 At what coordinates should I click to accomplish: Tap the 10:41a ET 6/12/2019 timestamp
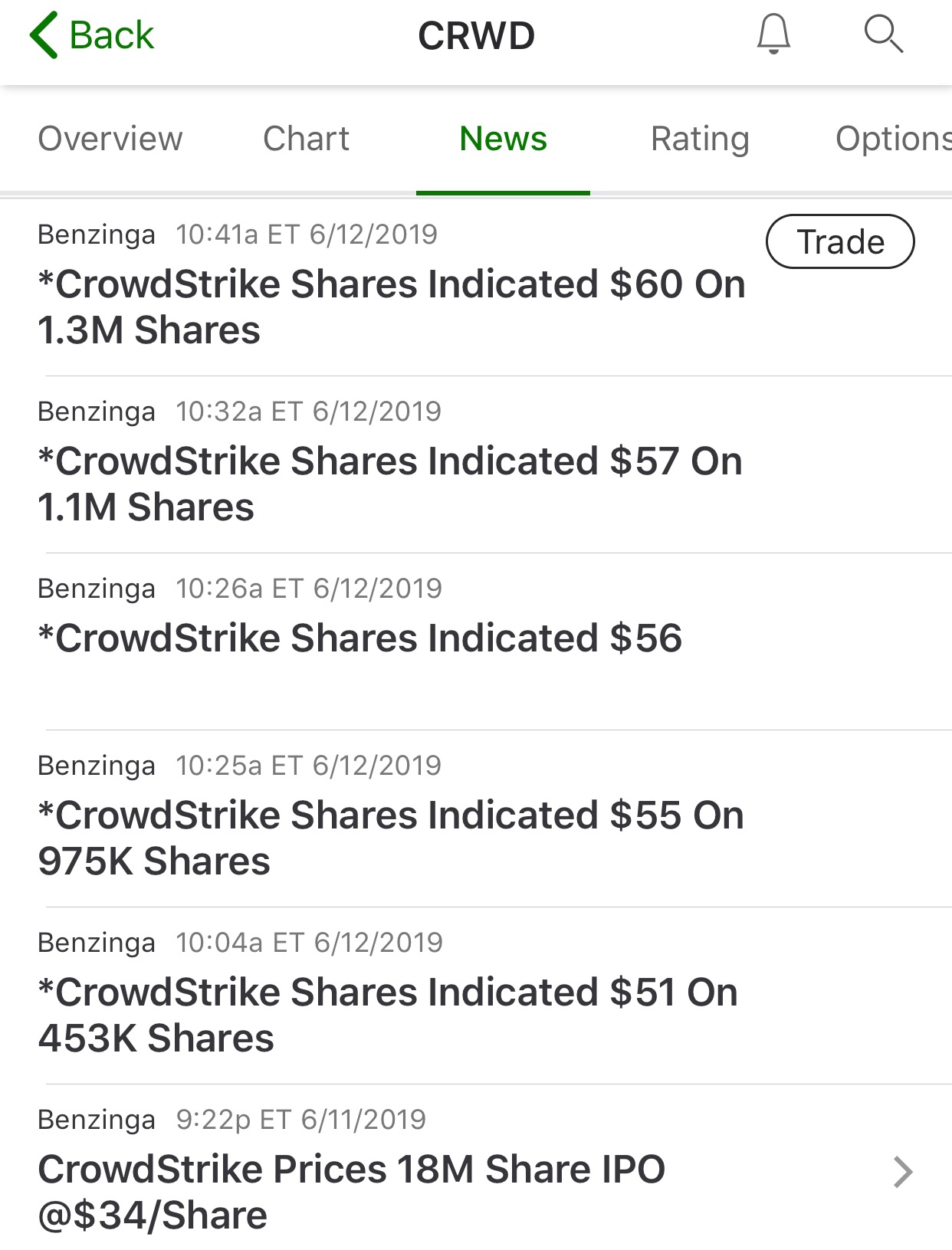pyautogui.click(x=307, y=235)
